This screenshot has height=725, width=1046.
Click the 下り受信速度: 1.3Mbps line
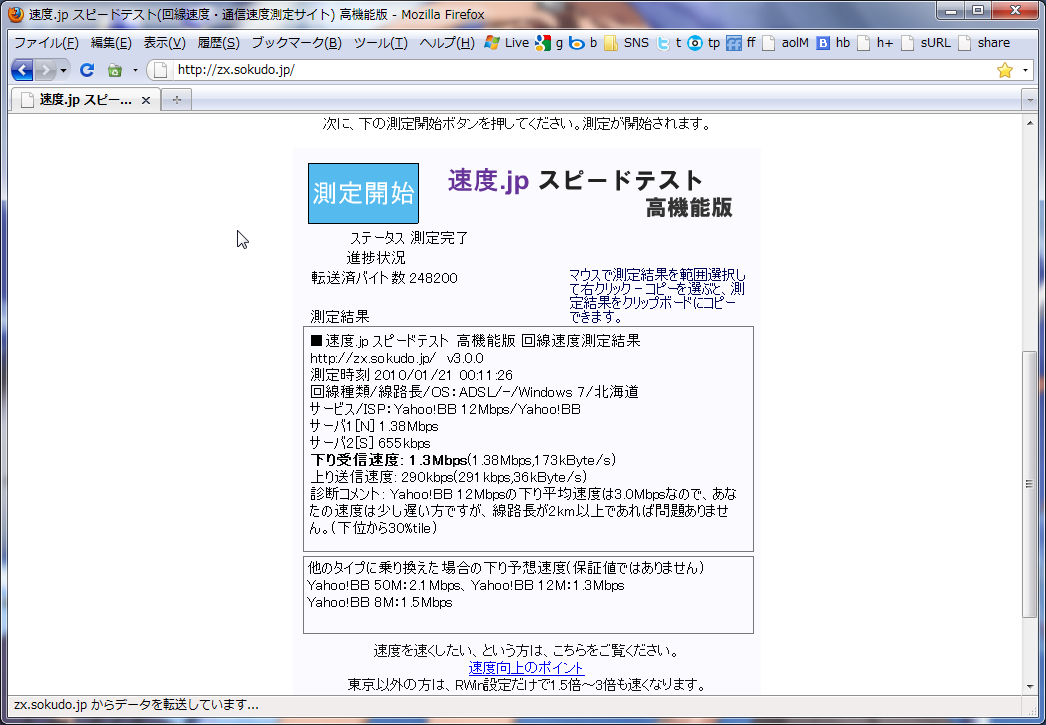tap(463, 460)
